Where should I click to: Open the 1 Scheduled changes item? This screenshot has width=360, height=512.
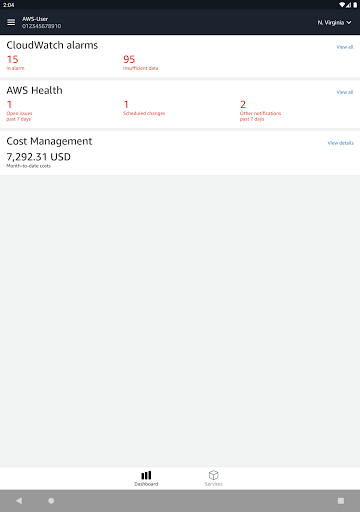(x=144, y=108)
